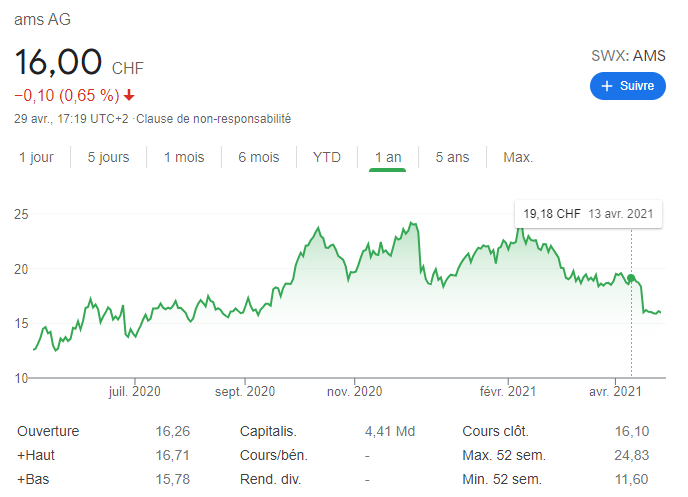
Task: Click the Rend. div. label
Action: [x=270, y=479]
